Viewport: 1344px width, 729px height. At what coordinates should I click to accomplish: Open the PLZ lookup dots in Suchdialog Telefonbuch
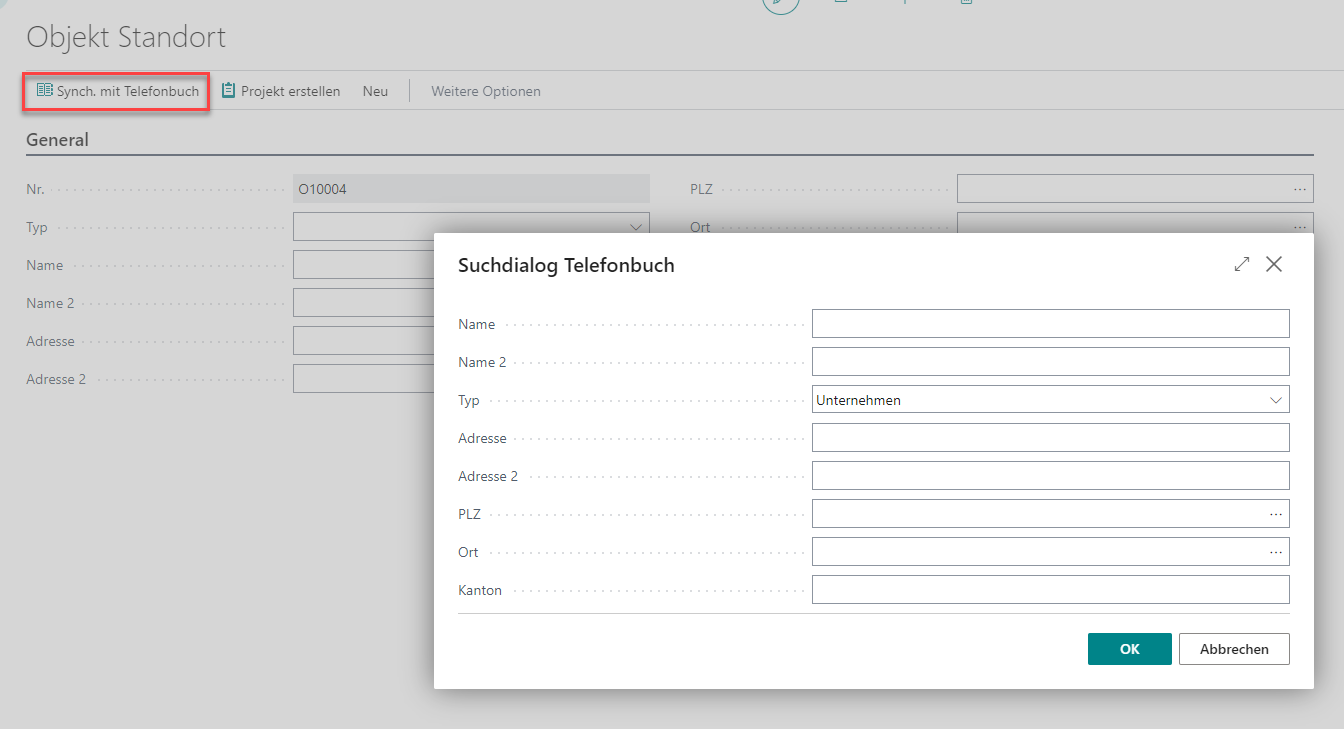(x=1276, y=514)
